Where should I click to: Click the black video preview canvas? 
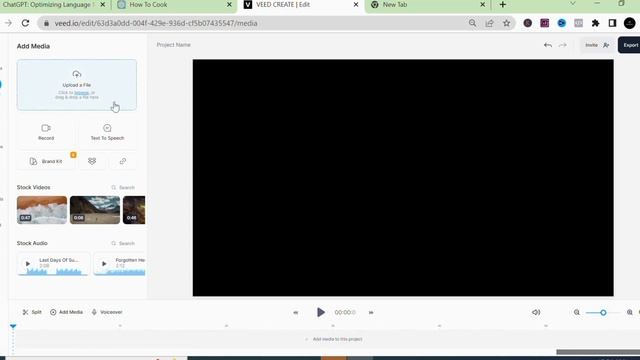click(x=403, y=178)
